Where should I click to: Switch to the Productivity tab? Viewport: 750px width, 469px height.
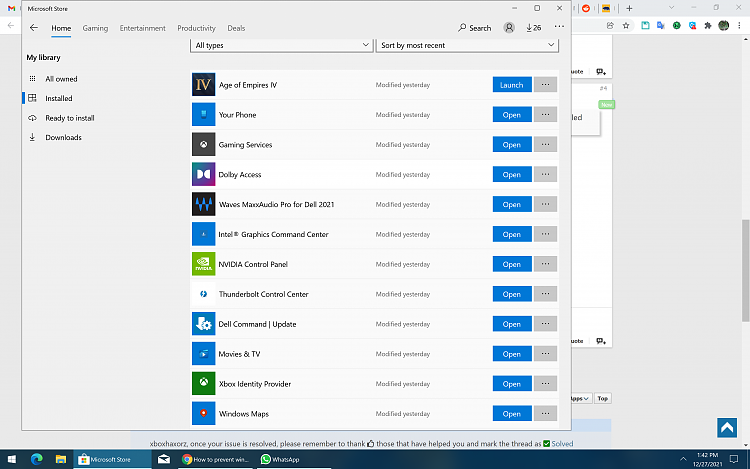coord(196,28)
